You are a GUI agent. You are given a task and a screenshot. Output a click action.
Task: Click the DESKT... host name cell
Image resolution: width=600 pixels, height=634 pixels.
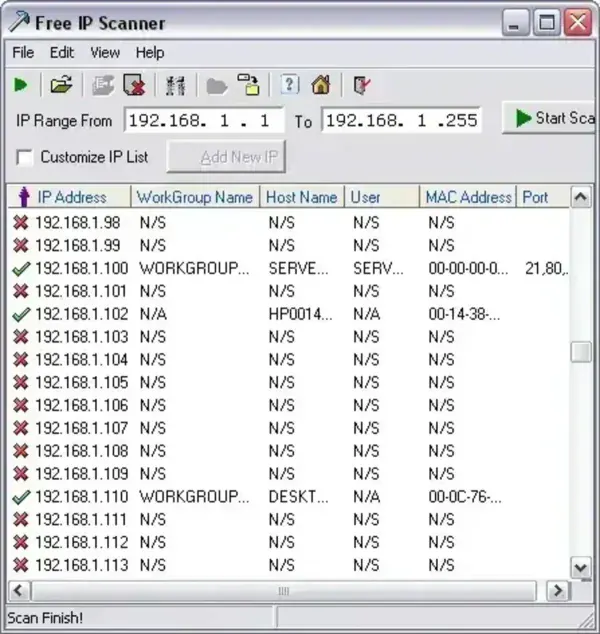click(299, 497)
